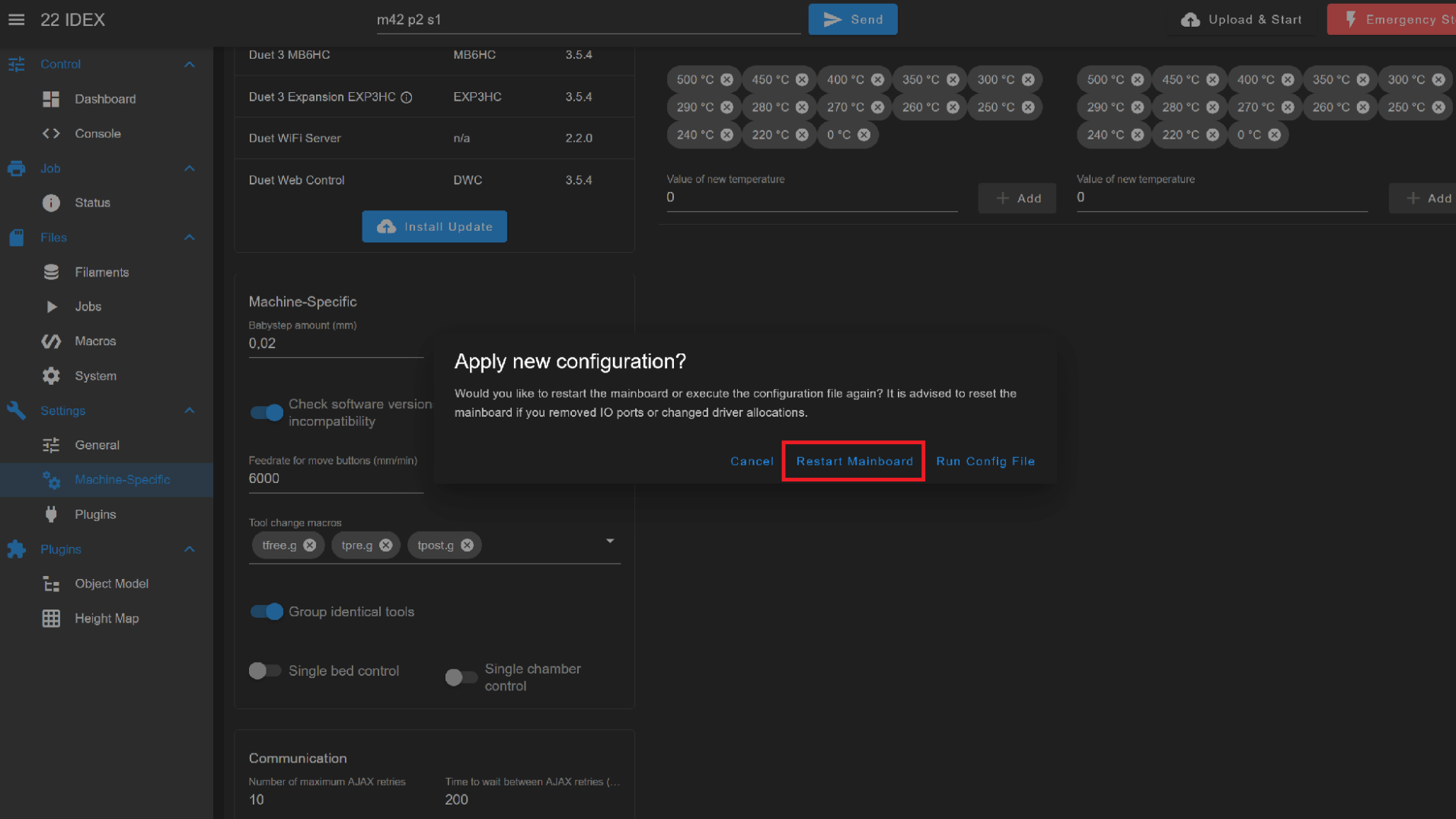Focus the G-code input 'm42 p2 s1'
The height and width of the screenshot is (819, 1456).
[588, 20]
